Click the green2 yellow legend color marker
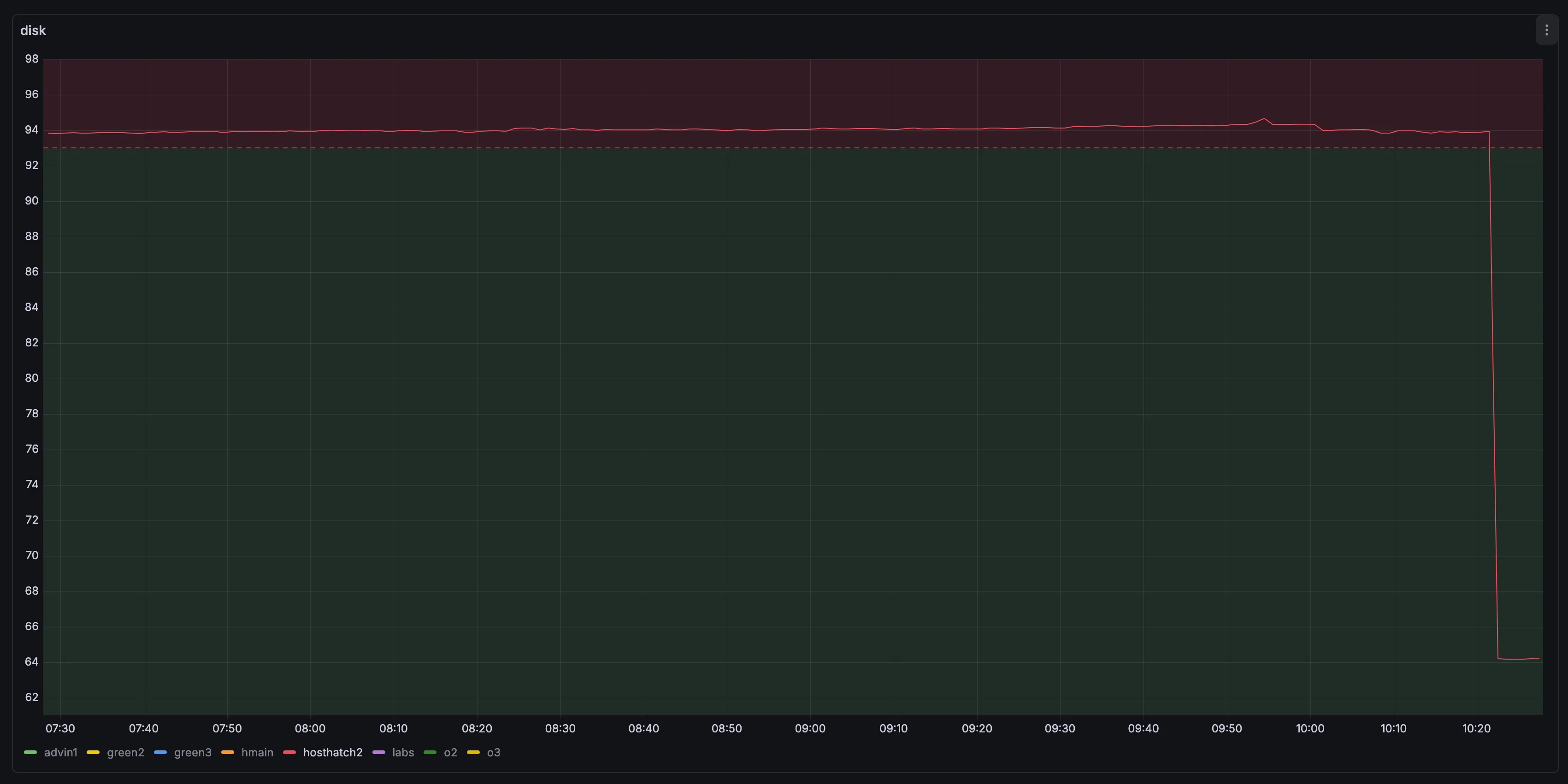Screen dimensions: 1568x784 [x=93, y=752]
